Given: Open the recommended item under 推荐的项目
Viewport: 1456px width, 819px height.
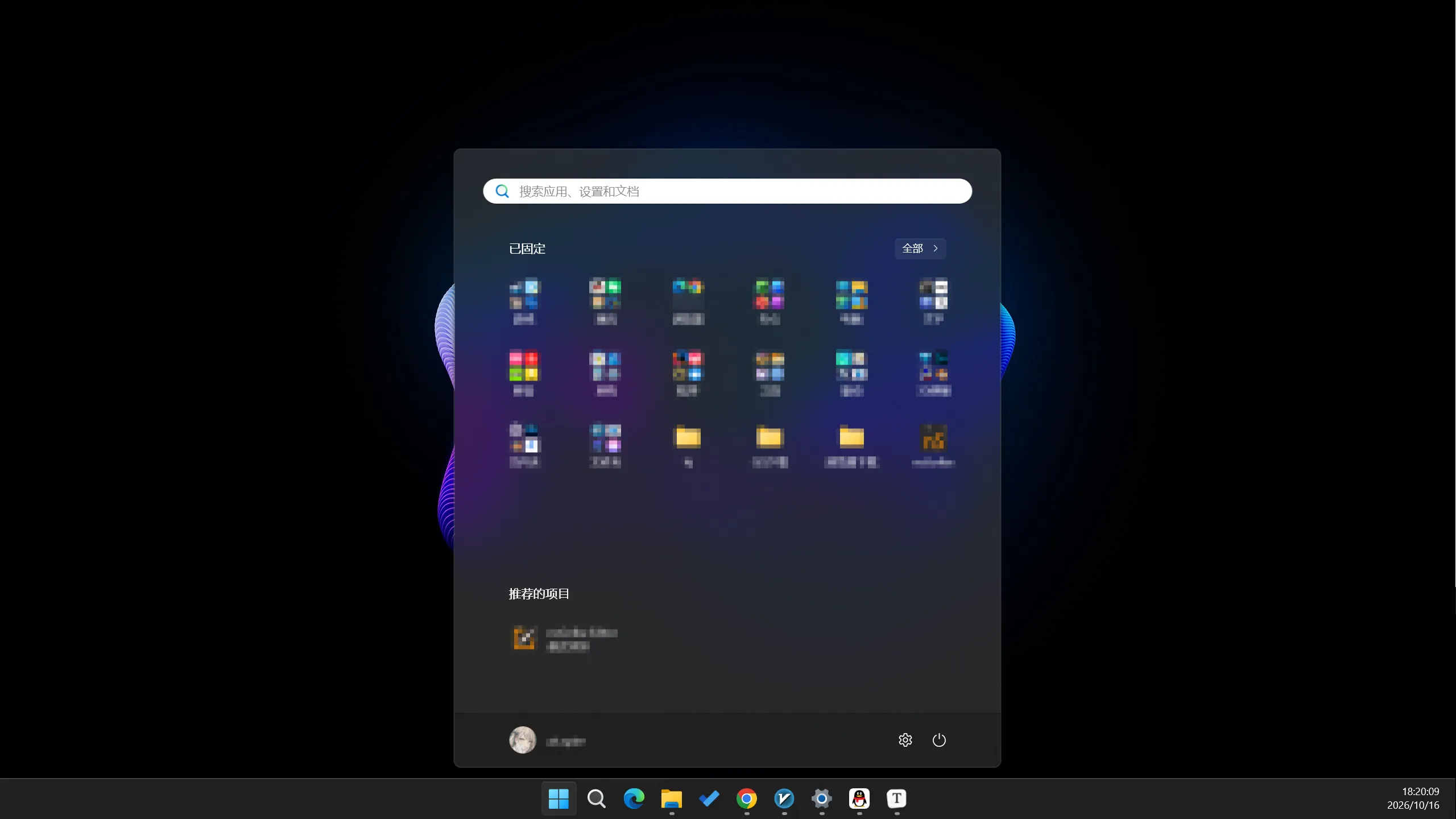Looking at the screenshot, I should click(564, 639).
